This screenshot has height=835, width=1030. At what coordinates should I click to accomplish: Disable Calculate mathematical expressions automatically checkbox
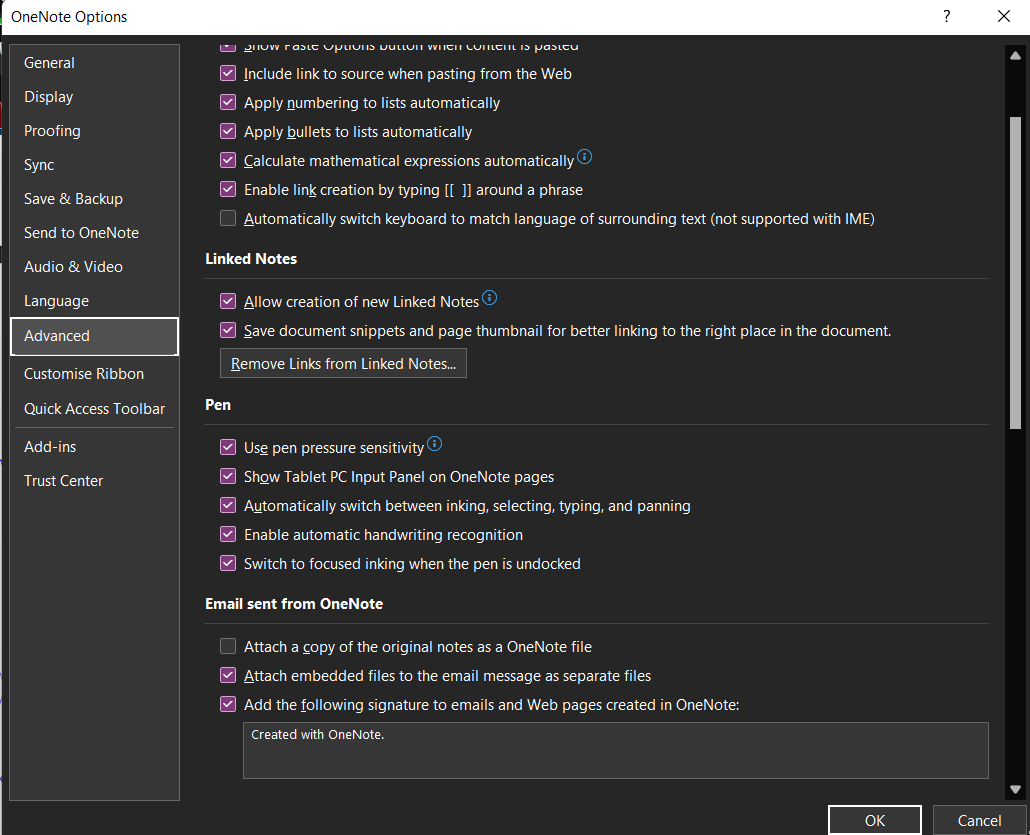(228, 160)
